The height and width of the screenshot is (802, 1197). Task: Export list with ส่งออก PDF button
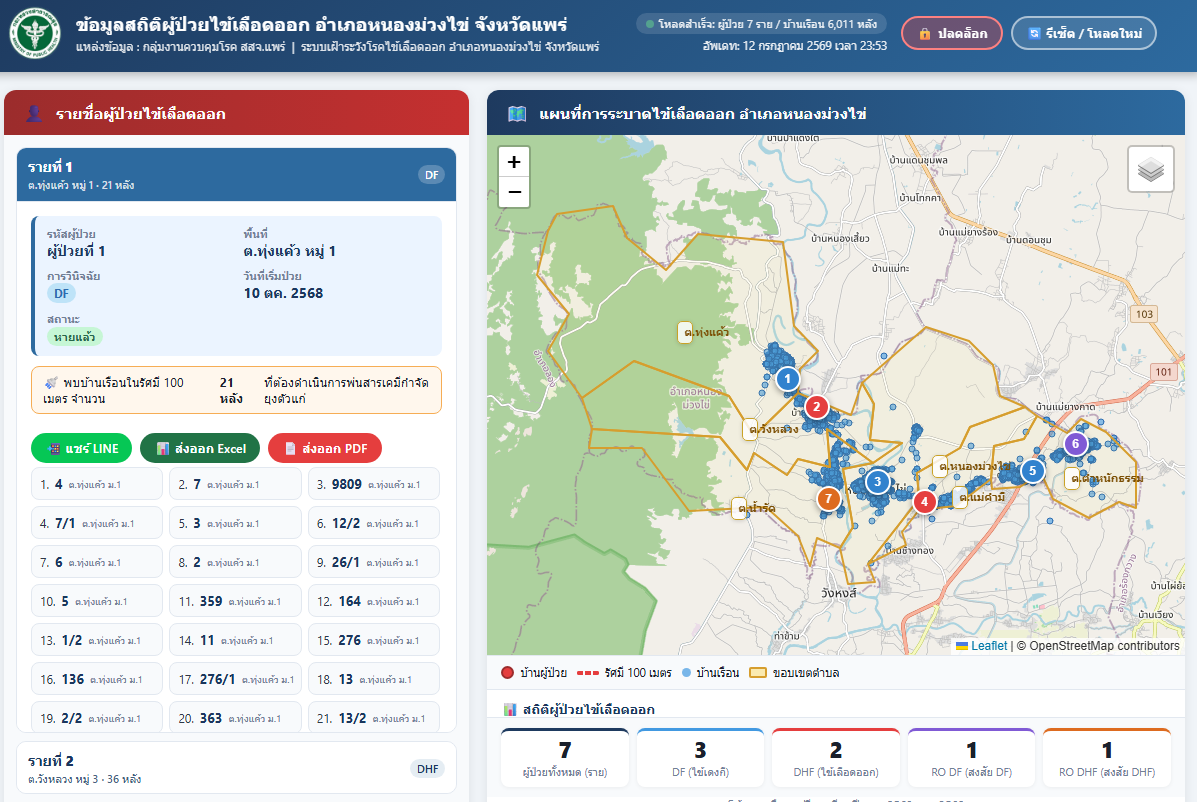(x=325, y=448)
